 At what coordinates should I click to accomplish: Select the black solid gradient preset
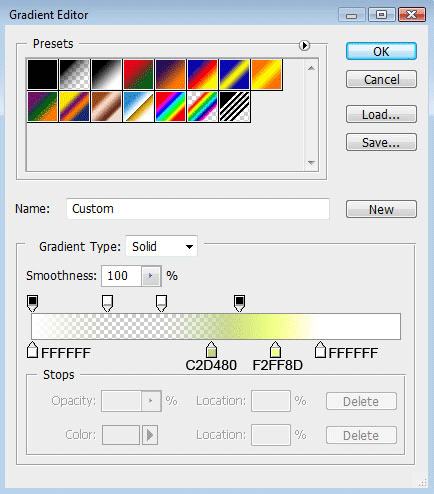click(42, 75)
